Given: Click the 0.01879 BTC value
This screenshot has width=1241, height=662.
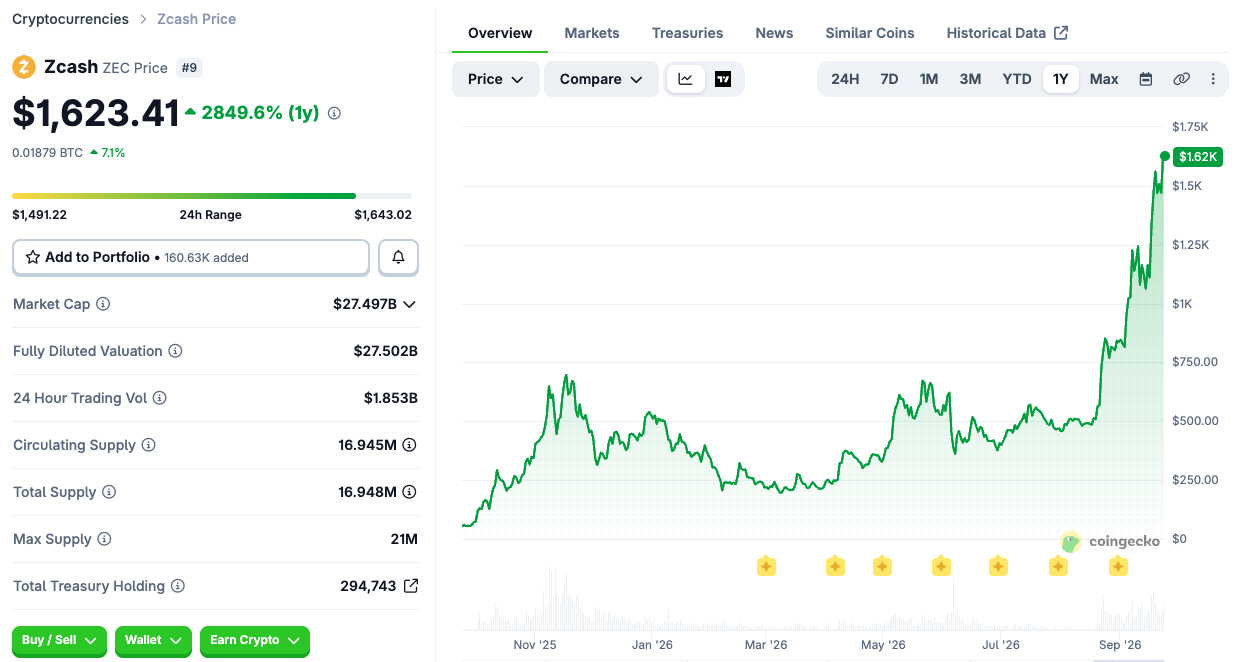Looking at the screenshot, I should pyautogui.click(x=47, y=152).
